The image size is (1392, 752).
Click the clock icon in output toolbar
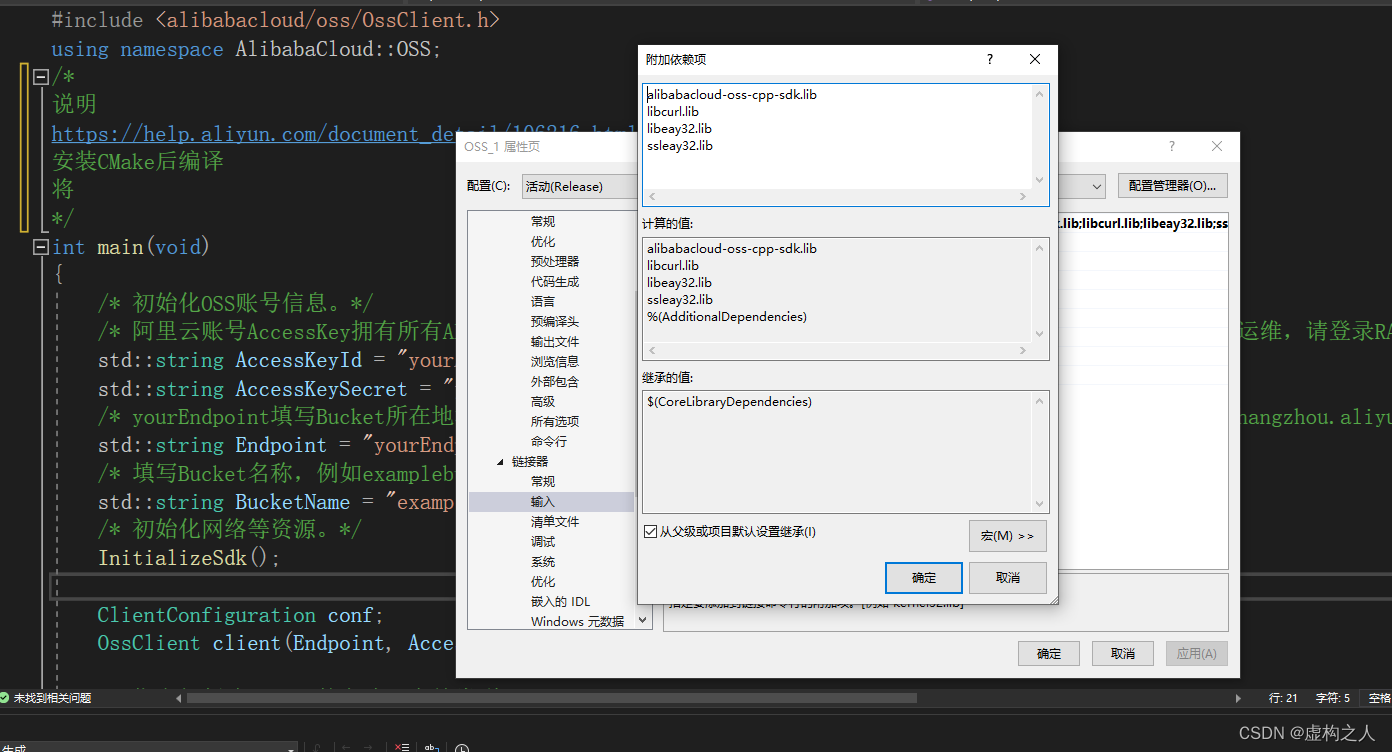(x=462, y=748)
